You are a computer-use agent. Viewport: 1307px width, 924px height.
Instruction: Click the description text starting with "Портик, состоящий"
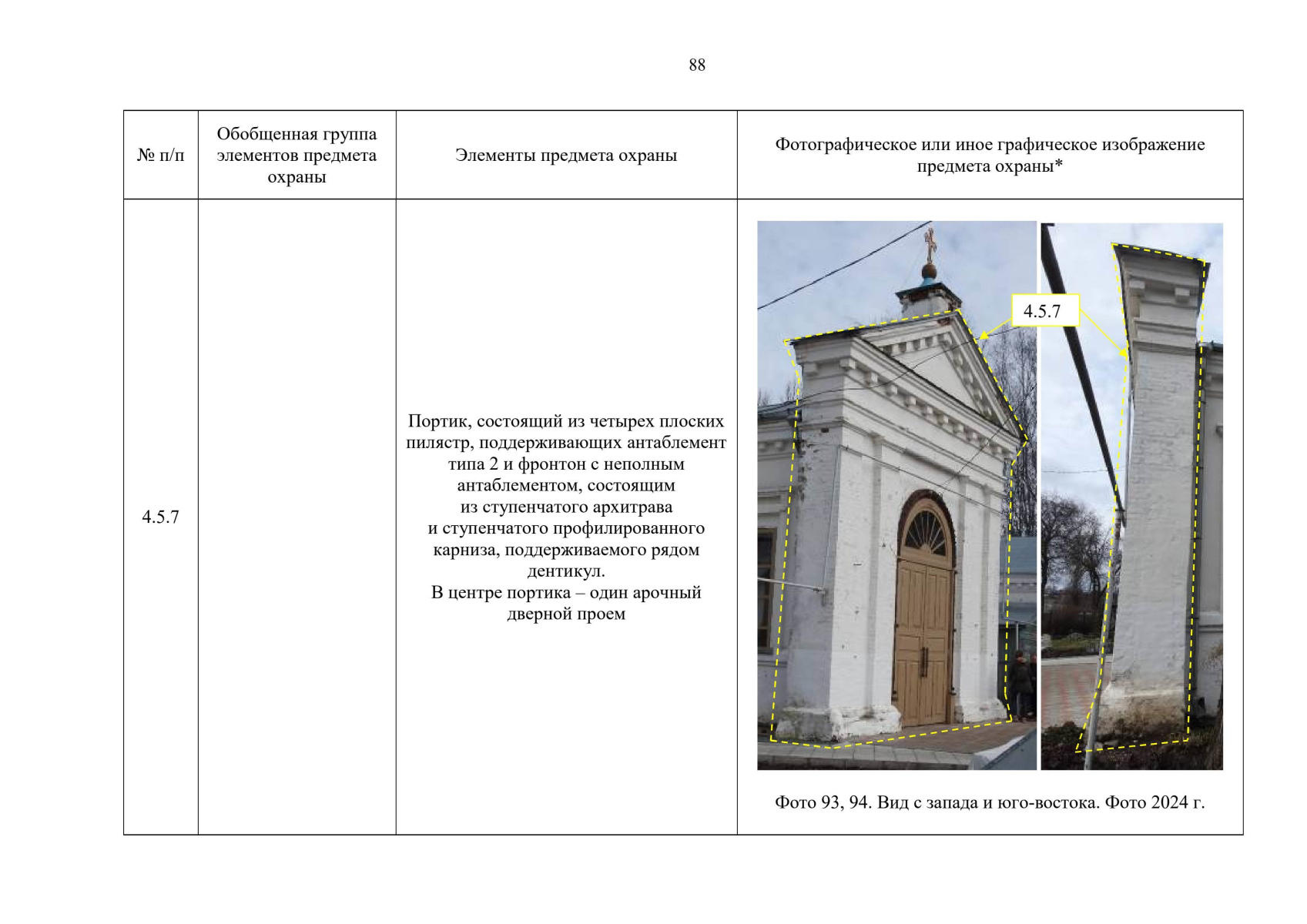566,422
